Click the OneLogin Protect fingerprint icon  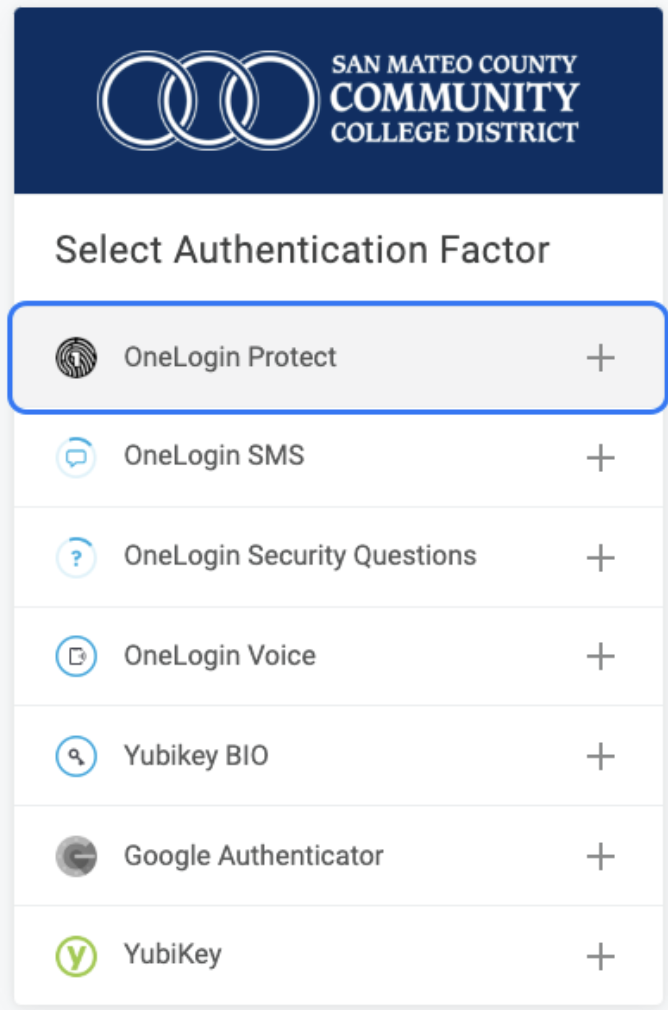click(x=76, y=357)
